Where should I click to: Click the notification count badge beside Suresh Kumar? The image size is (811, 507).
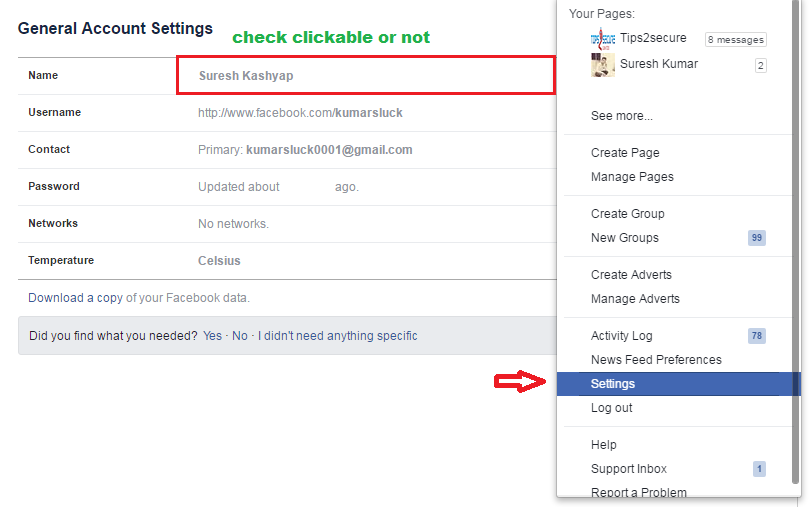pos(760,65)
